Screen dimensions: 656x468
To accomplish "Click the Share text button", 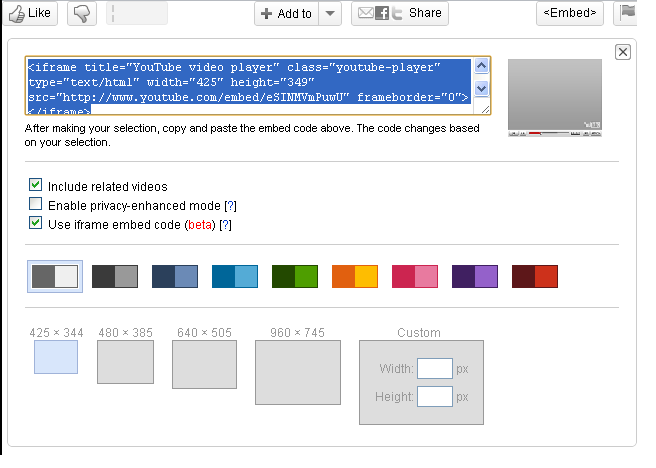I will tap(425, 13).
